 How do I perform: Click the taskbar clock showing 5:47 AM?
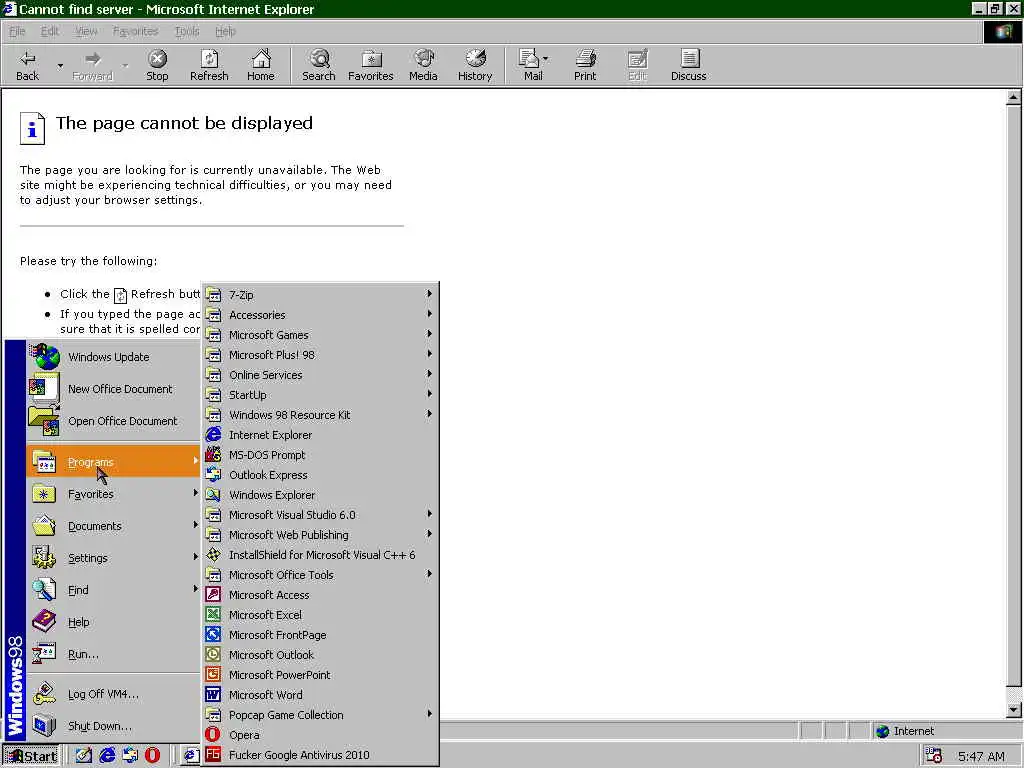[981, 756]
